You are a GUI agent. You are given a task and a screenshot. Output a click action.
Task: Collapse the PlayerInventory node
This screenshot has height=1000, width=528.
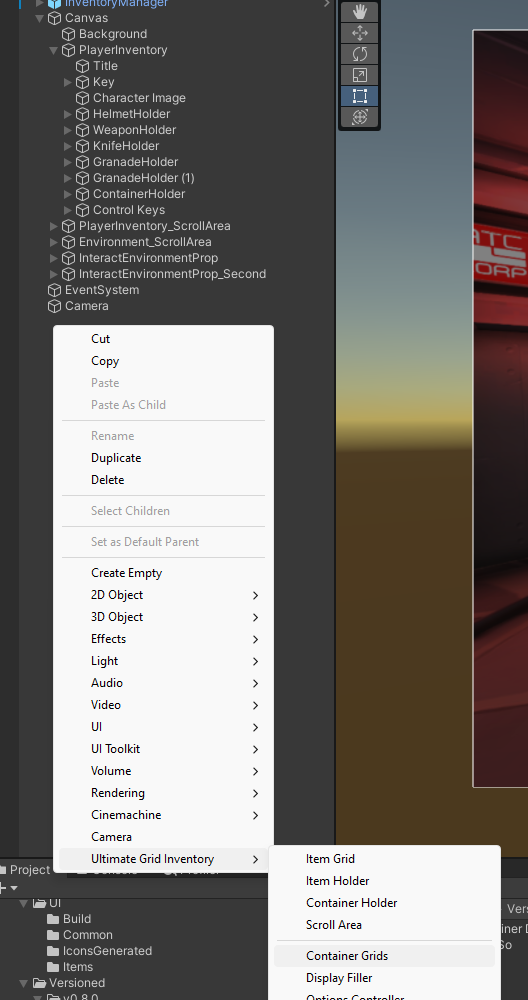(54, 50)
